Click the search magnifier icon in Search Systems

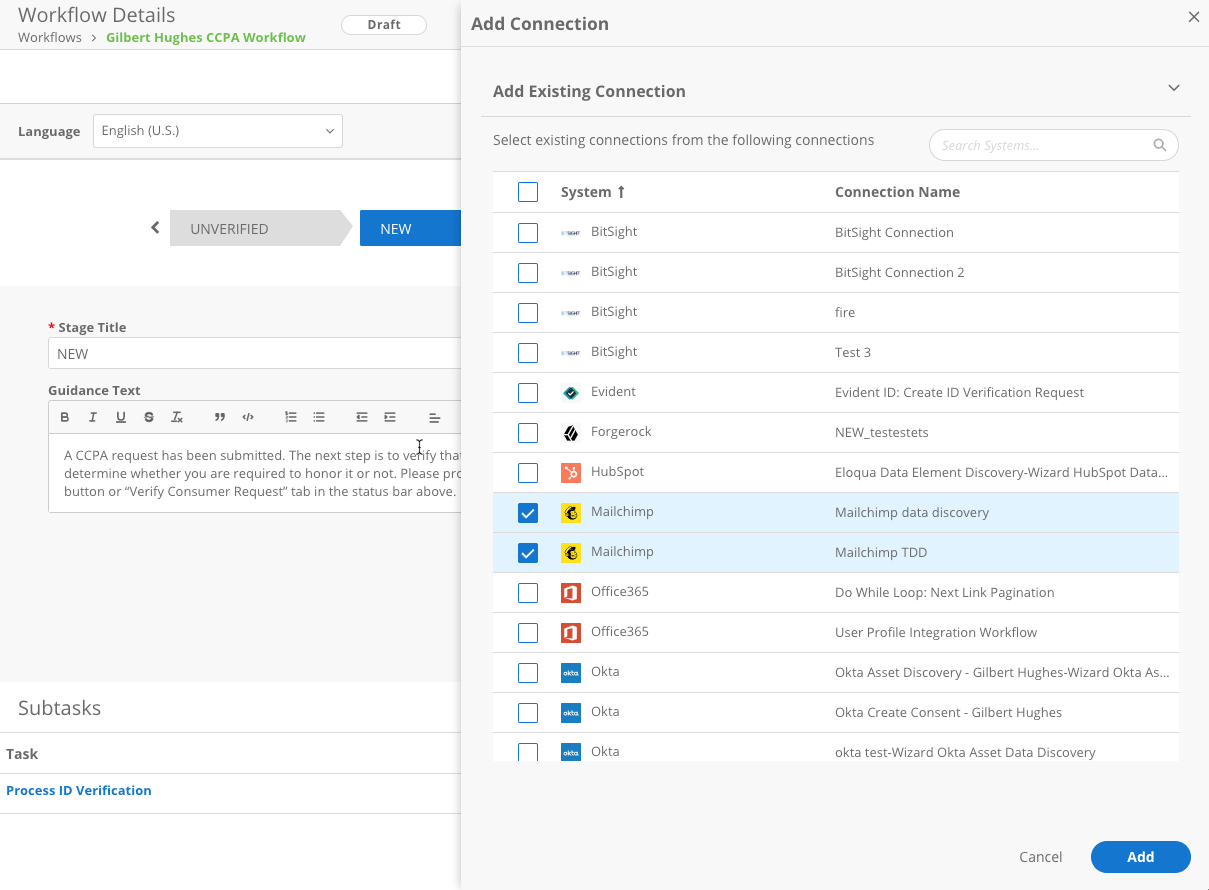1160,145
